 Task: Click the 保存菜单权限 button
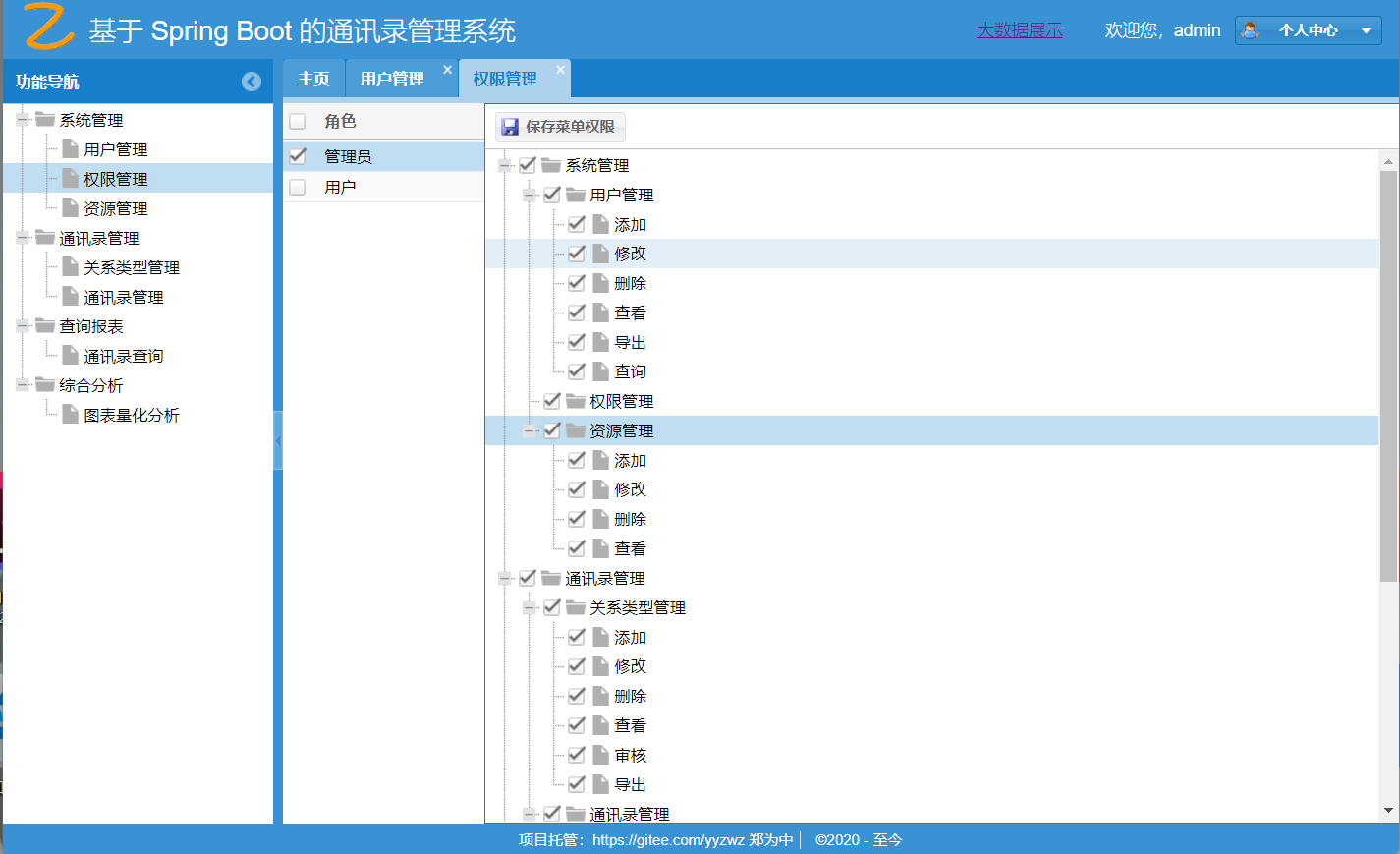point(560,127)
